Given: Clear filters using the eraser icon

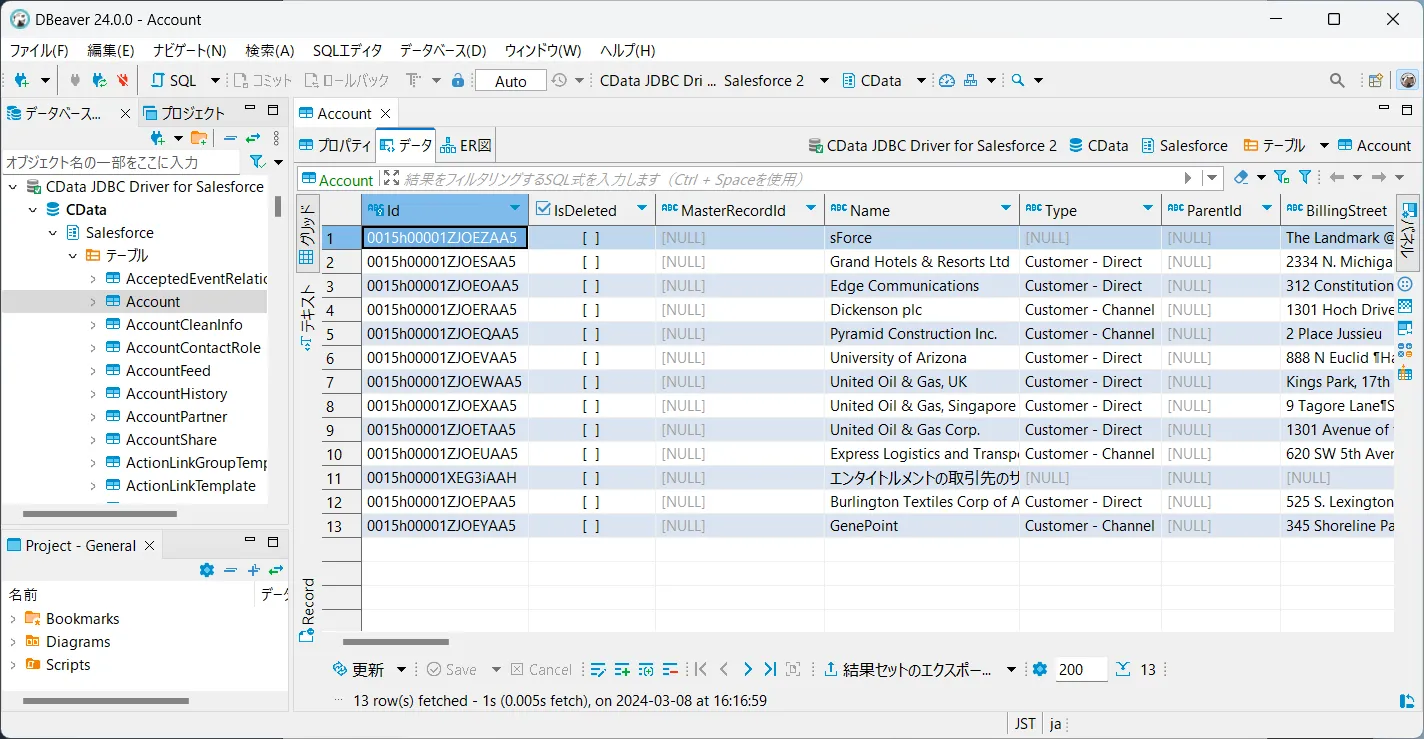Looking at the screenshot, I should pos(1241,177).
